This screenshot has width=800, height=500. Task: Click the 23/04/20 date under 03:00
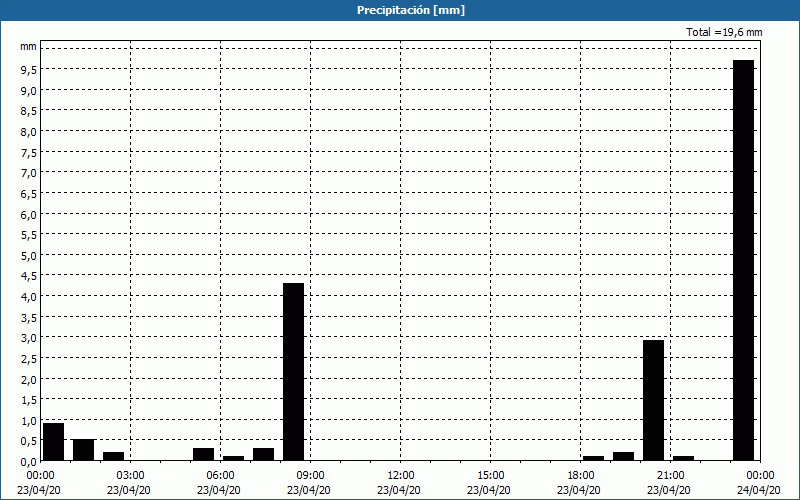pos(129,490)
